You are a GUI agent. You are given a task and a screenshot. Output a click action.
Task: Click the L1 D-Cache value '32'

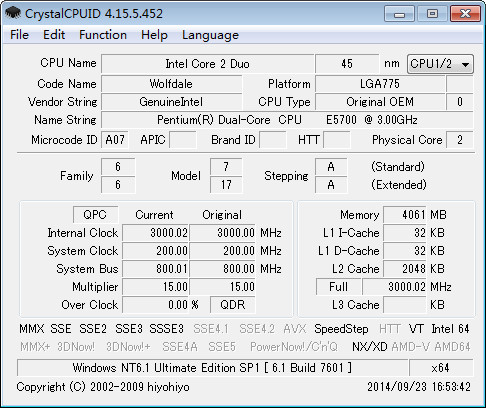[405, 251]
